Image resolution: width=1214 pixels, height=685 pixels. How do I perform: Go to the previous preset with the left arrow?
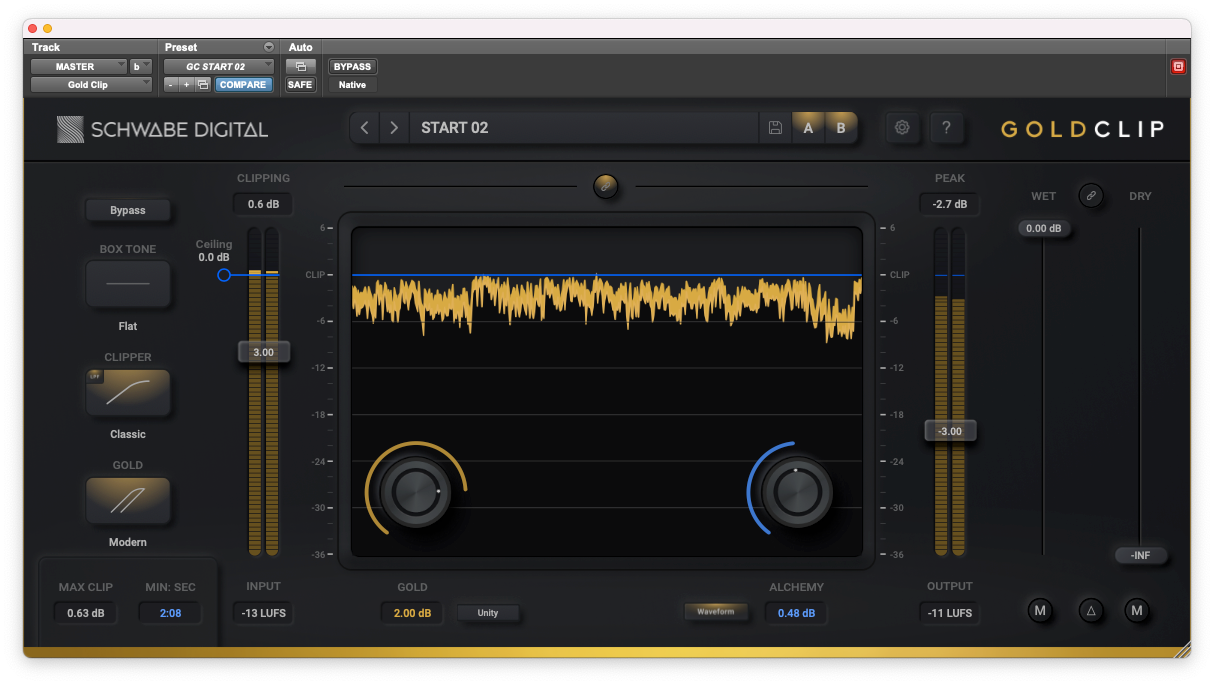[365, 128]
